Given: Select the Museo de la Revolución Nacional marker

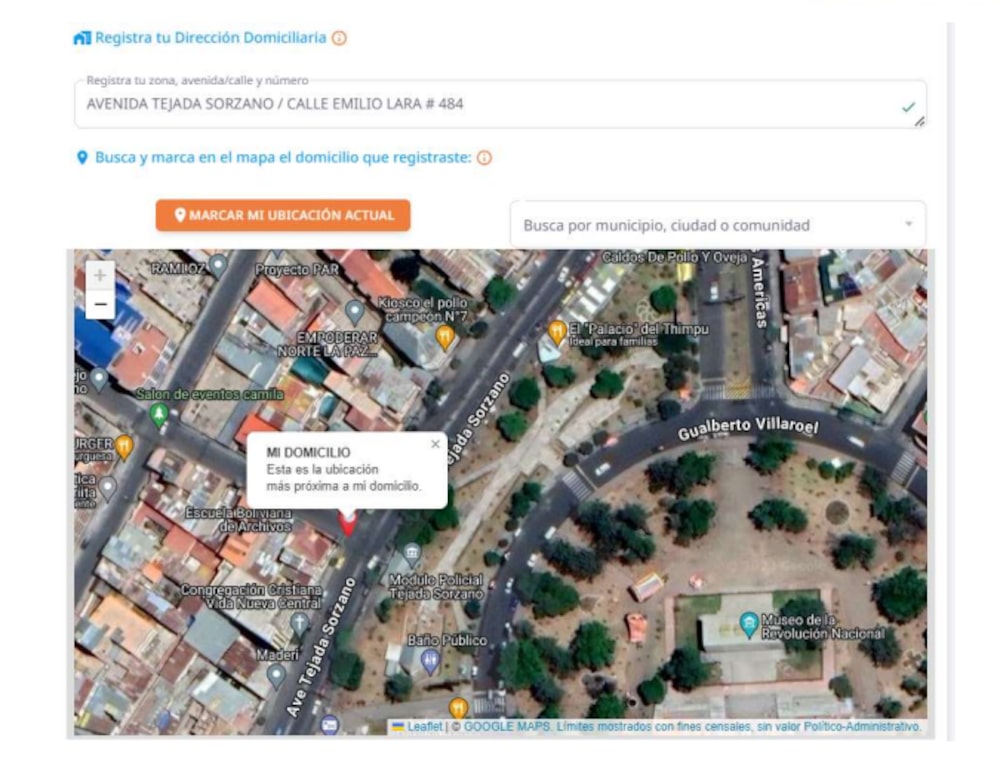Looking at the screenshot, I should (748, 625).
